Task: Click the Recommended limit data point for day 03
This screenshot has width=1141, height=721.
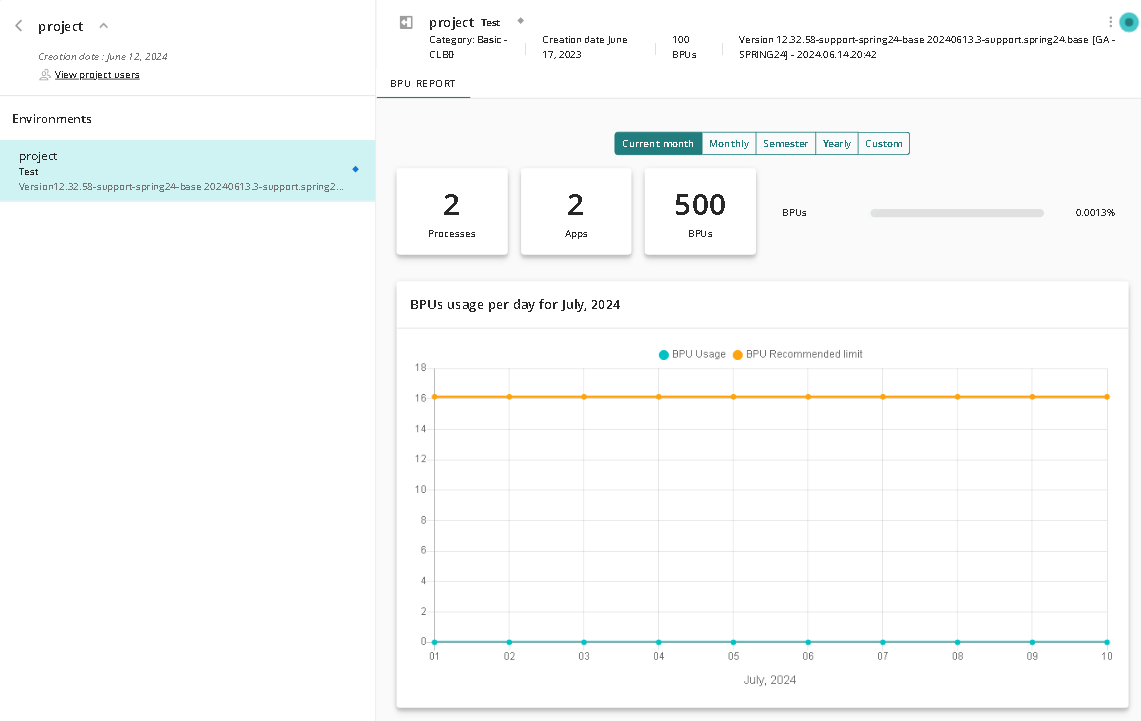Action: click(584, 397)
